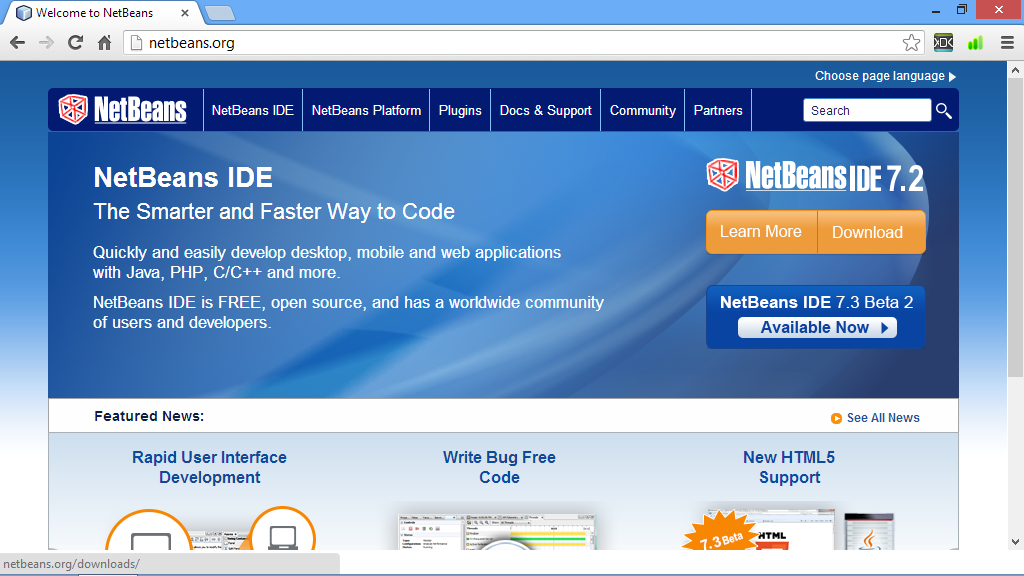Open the Write Bug Free Code article
The width and height of the screenshot is (1024, 576).
(x=500, y=467)
